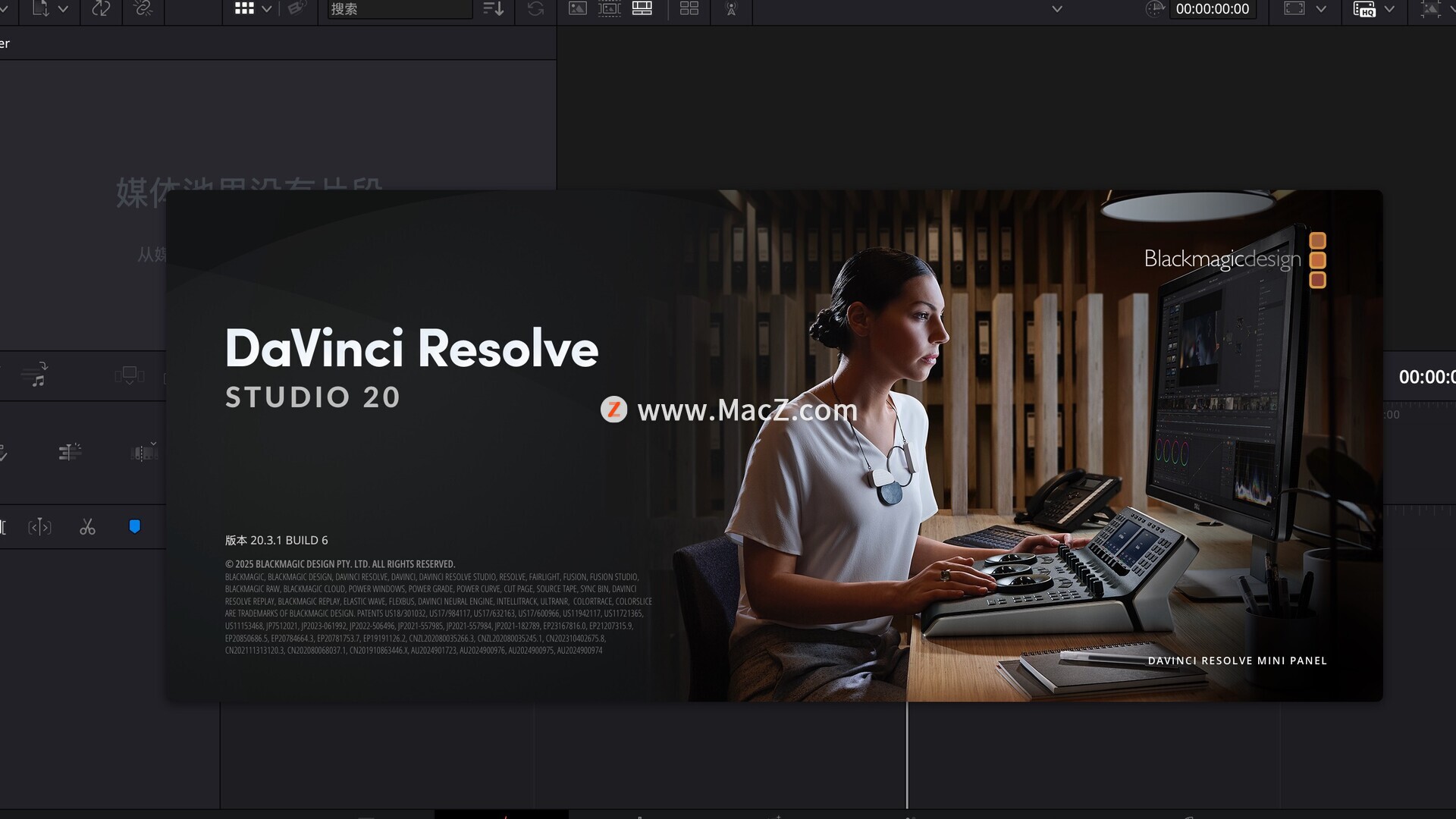The image size is (1456, 819).
Task: Add a blue marker with marker icon
Action: tap(134, 527)
